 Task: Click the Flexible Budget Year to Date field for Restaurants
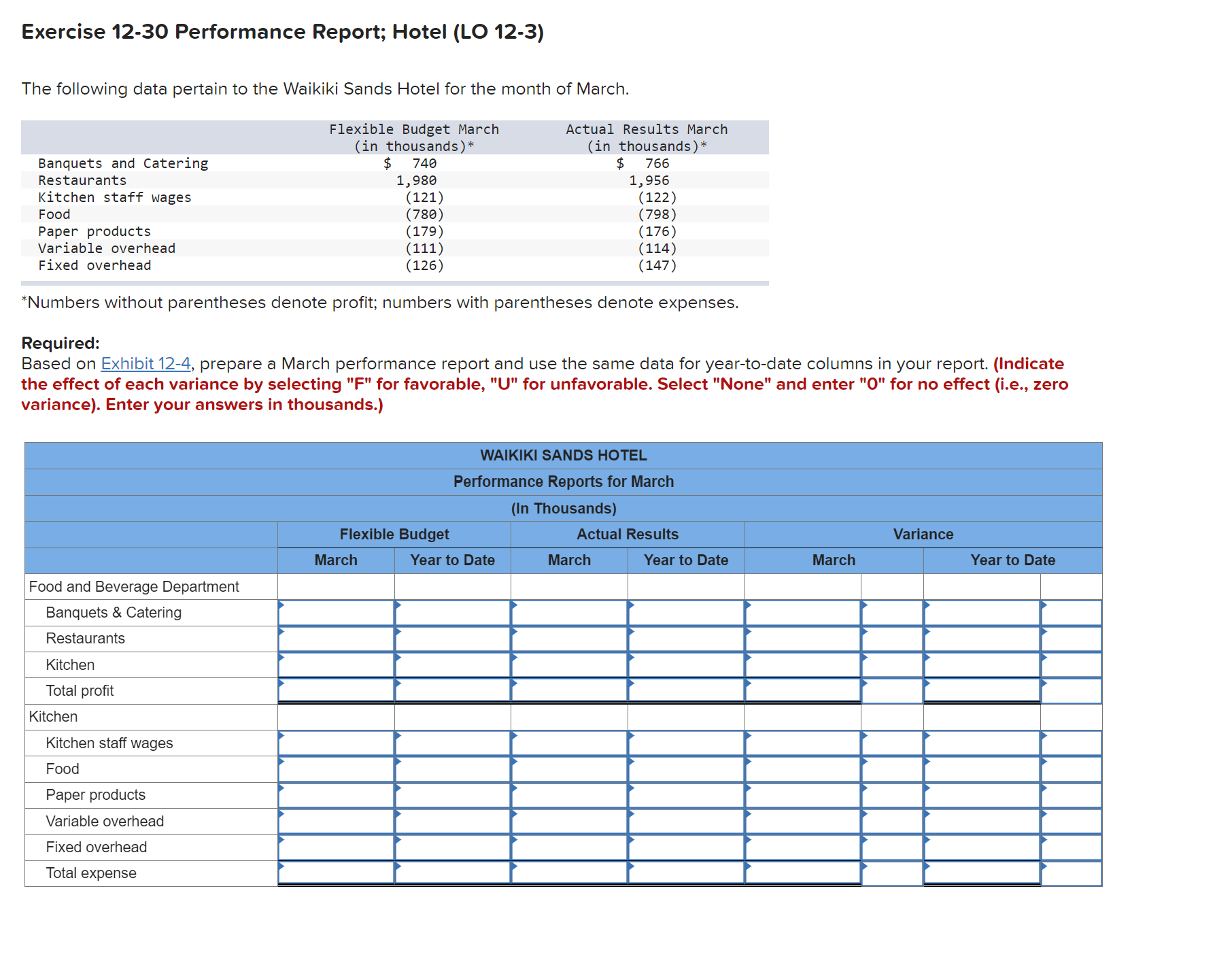452,638
